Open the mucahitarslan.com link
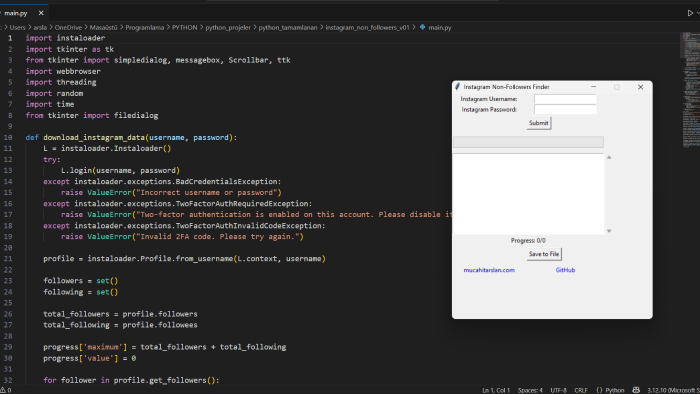Viewport: 700px width, 394px height. pos(489,270)
